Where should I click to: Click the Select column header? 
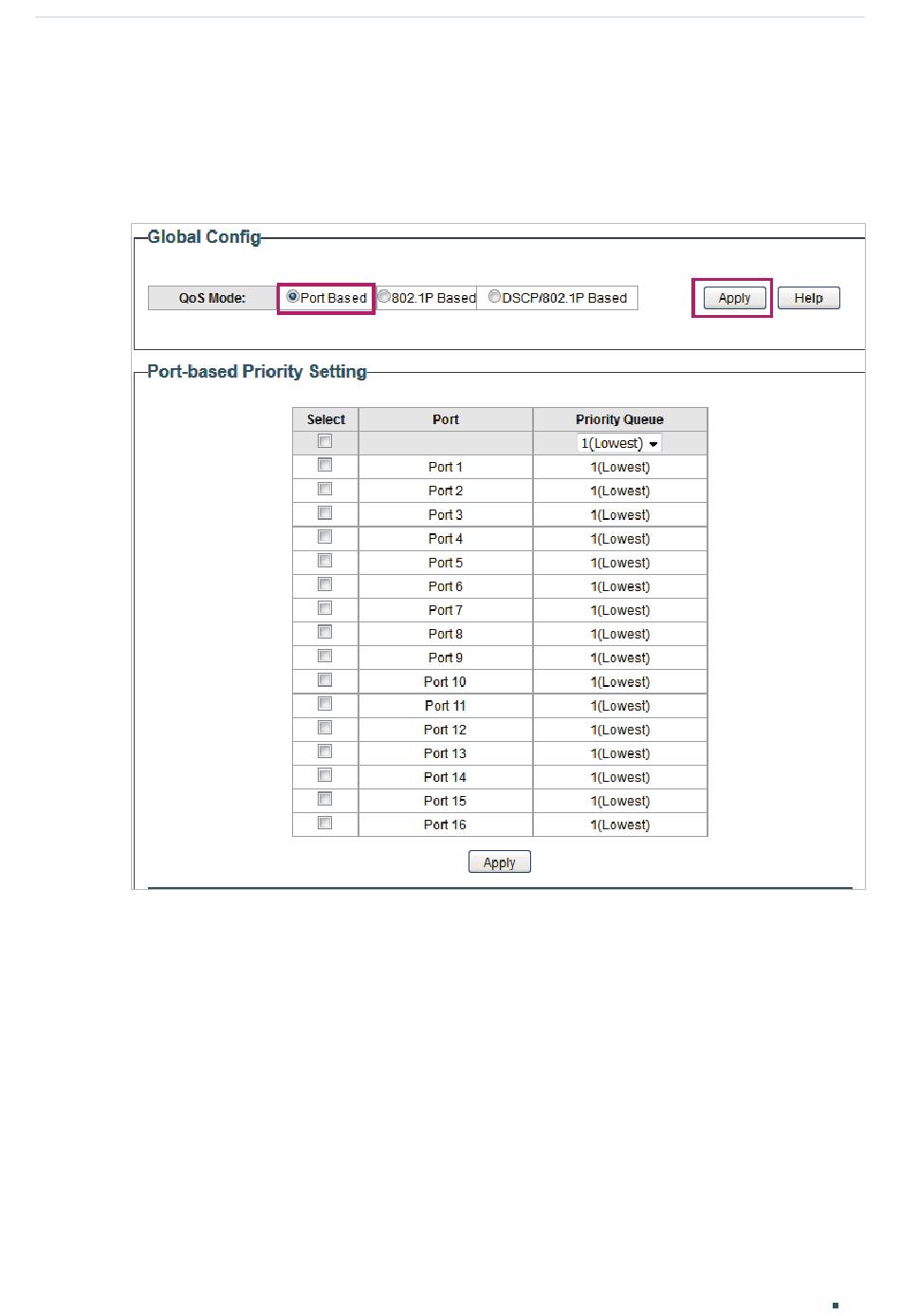[325, 419]
